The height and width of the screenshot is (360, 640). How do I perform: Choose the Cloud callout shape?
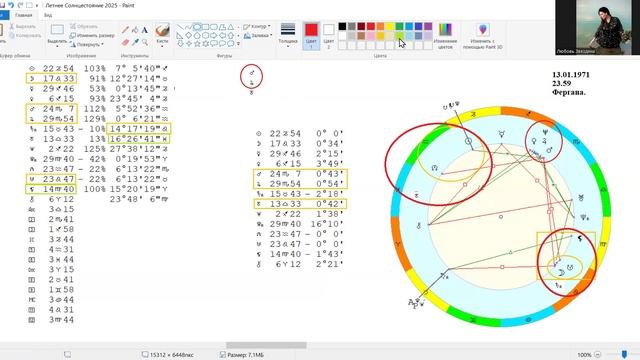(231, 44)
